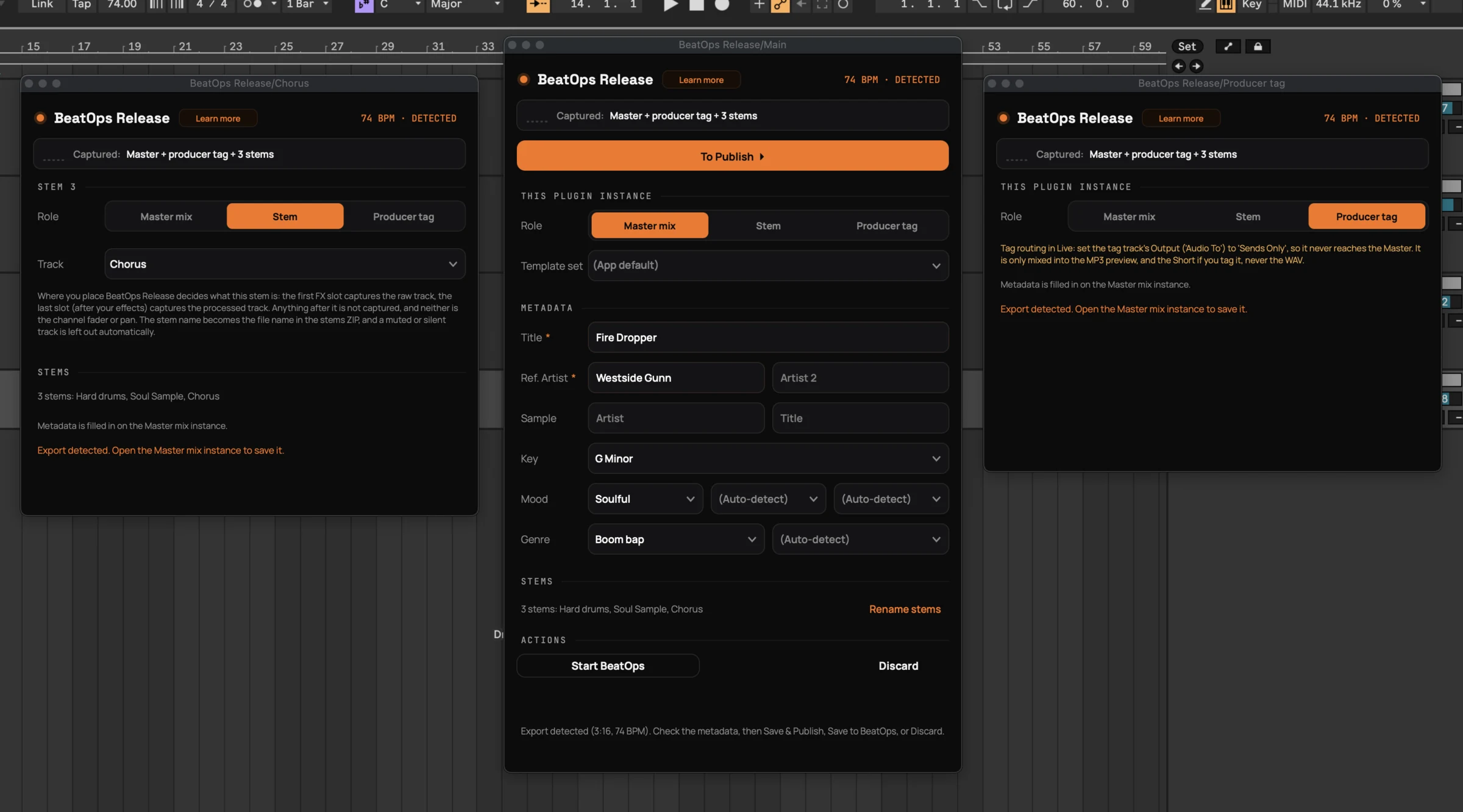The height and width of the screenshot is (812, 1463).
Task: Select Master mix role in Main window
Action: click(649, 226)
